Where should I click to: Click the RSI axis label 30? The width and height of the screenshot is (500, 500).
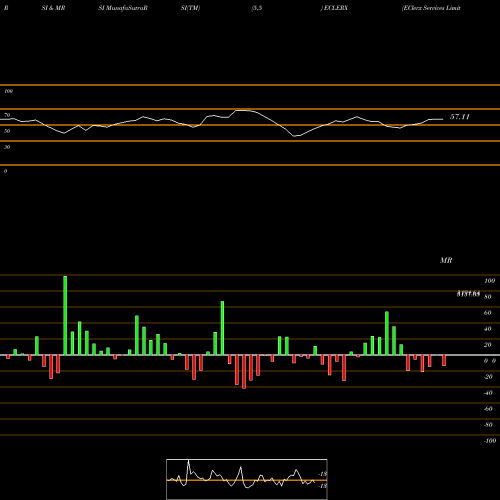click(x=7, y=147)
